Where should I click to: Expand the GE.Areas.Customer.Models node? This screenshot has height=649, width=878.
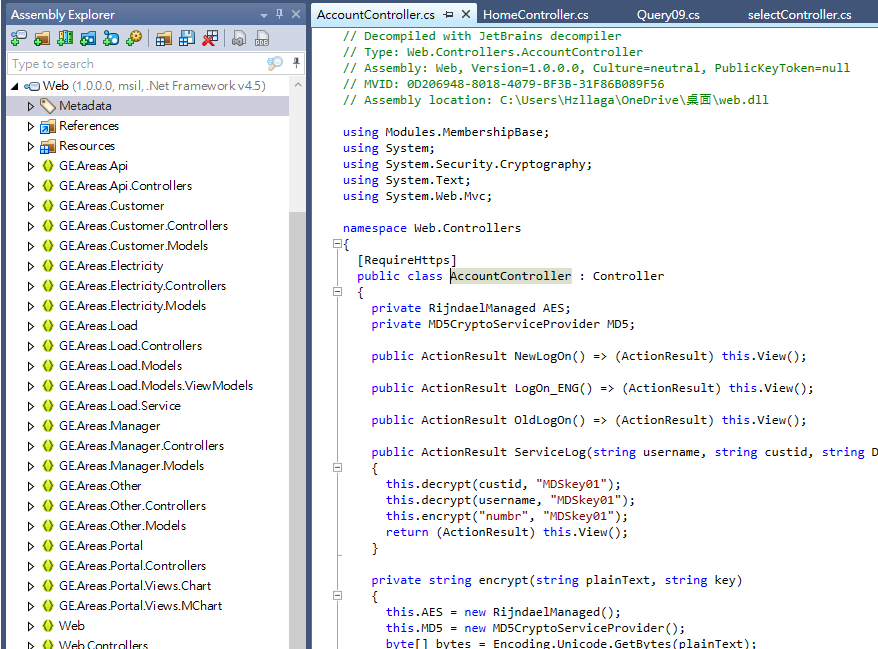pyautogui.click(x=31, y=246)
